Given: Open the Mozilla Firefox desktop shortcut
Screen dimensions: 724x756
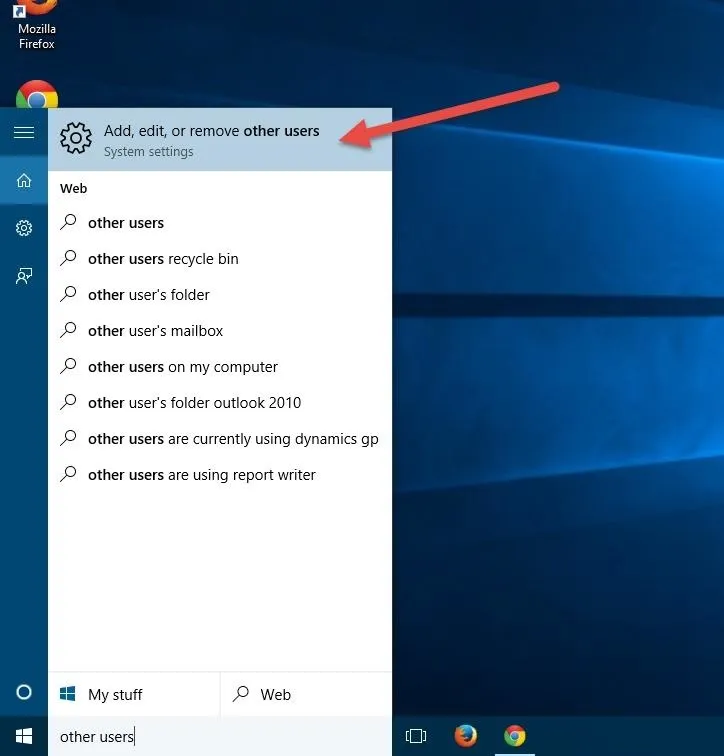Looking at the screenshot, I should (37, 25).
